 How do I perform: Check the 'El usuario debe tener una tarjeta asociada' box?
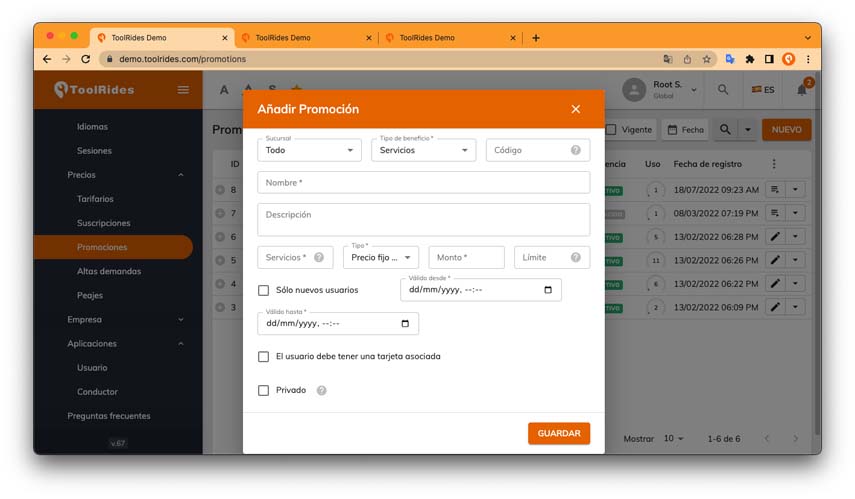point(263,357)
